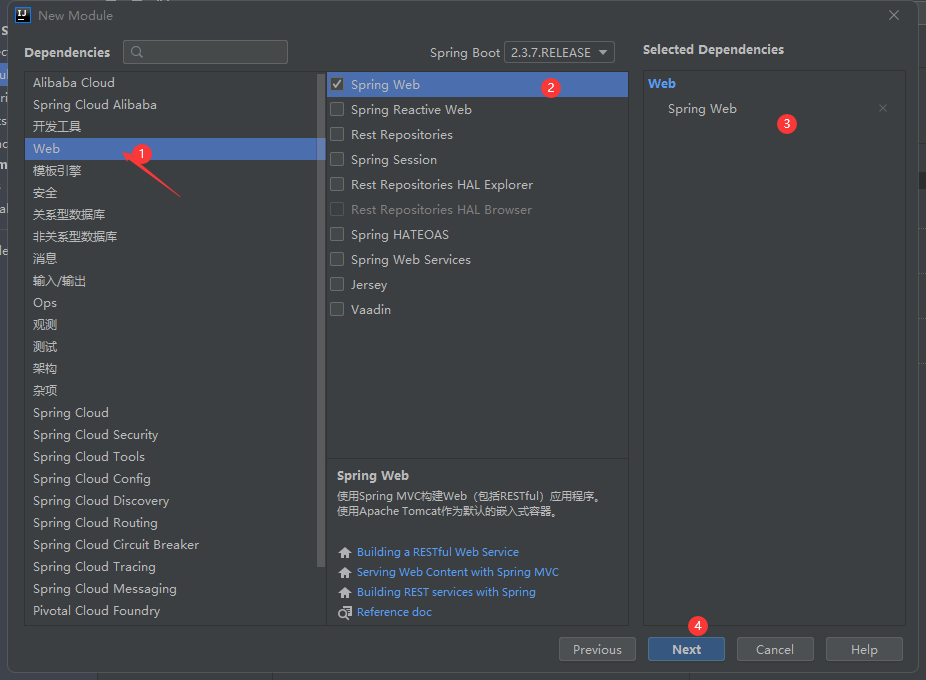Image resolution: width=926 pixels, height=680 pixels.
Task: Tick the Jersey checkbox
Action: point(337,284)
